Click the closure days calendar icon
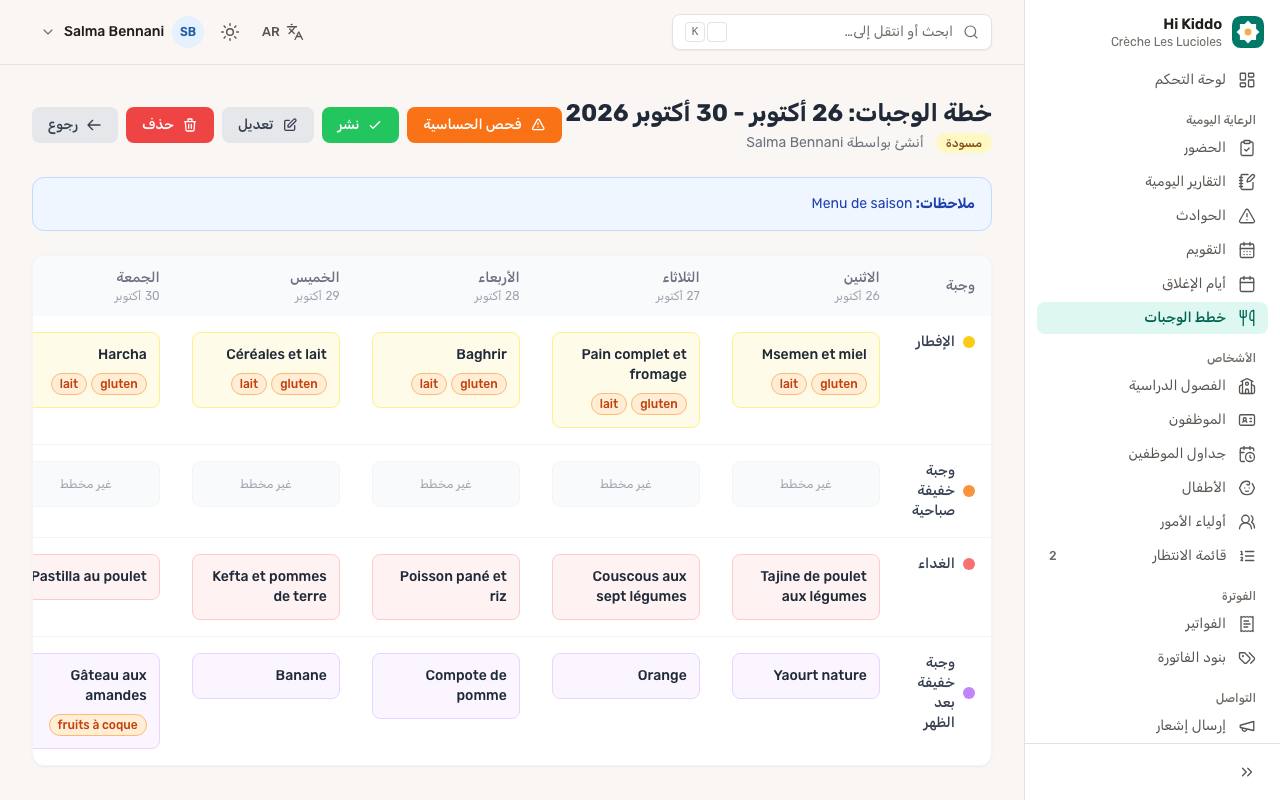This screenshot has width=1280, height=800. click(x=1247, y=284)
